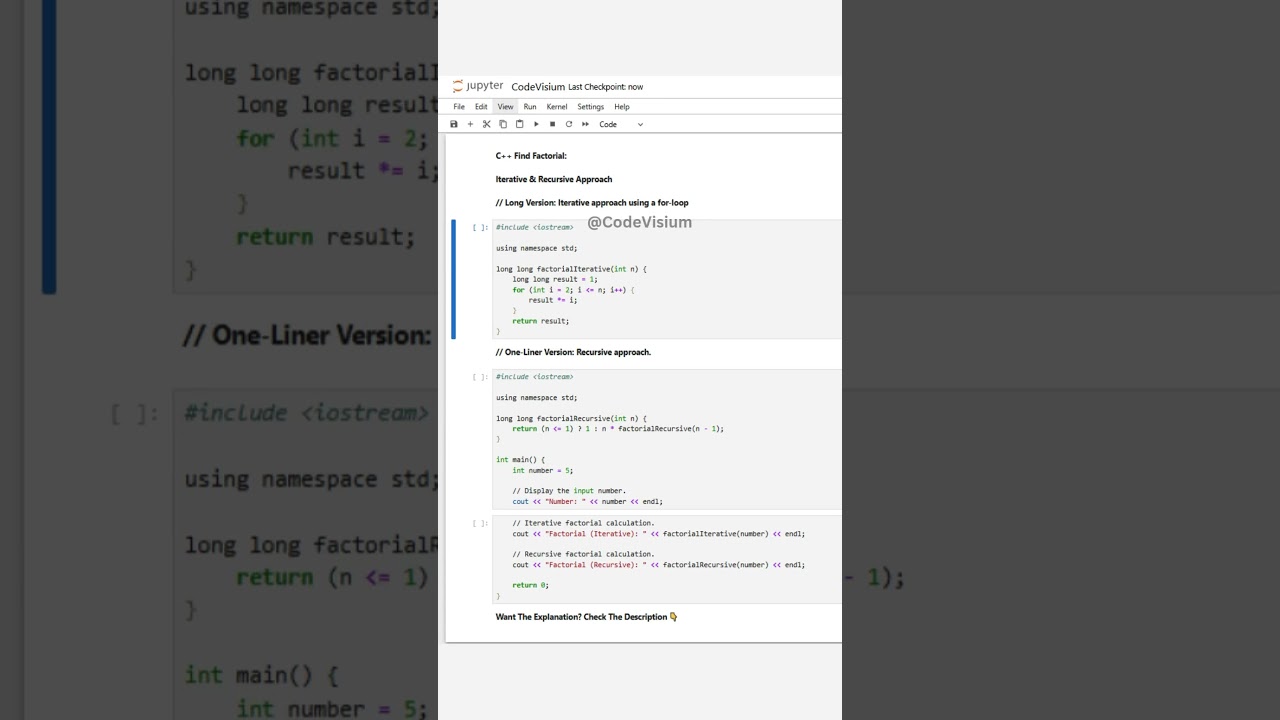The height and width of the screenshot is (720, 1280).
Task: Click the Jupyter logo
Action: (478, 86)
